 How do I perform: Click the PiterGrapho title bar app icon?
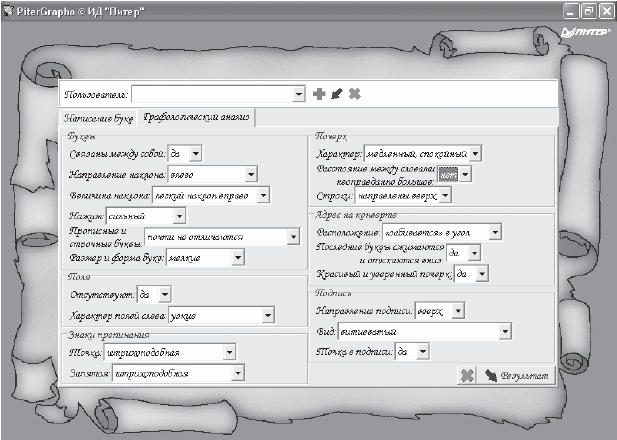[9, 9]
